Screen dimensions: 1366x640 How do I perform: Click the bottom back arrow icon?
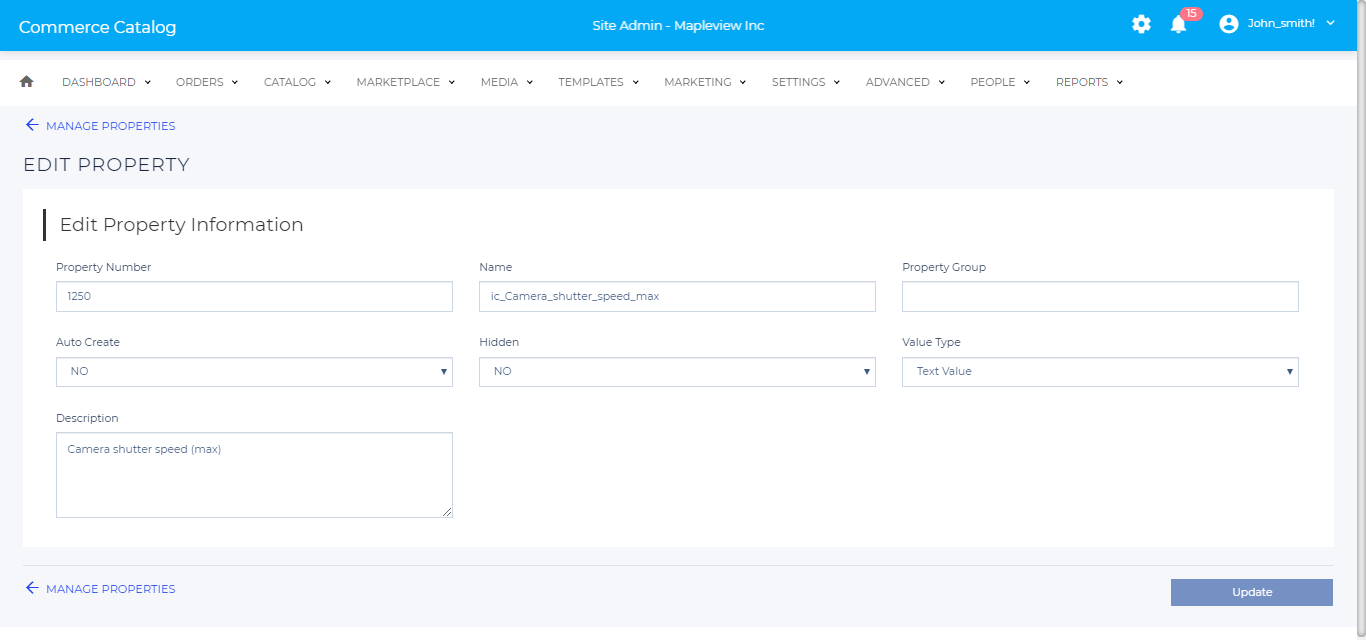click(32, 588)
